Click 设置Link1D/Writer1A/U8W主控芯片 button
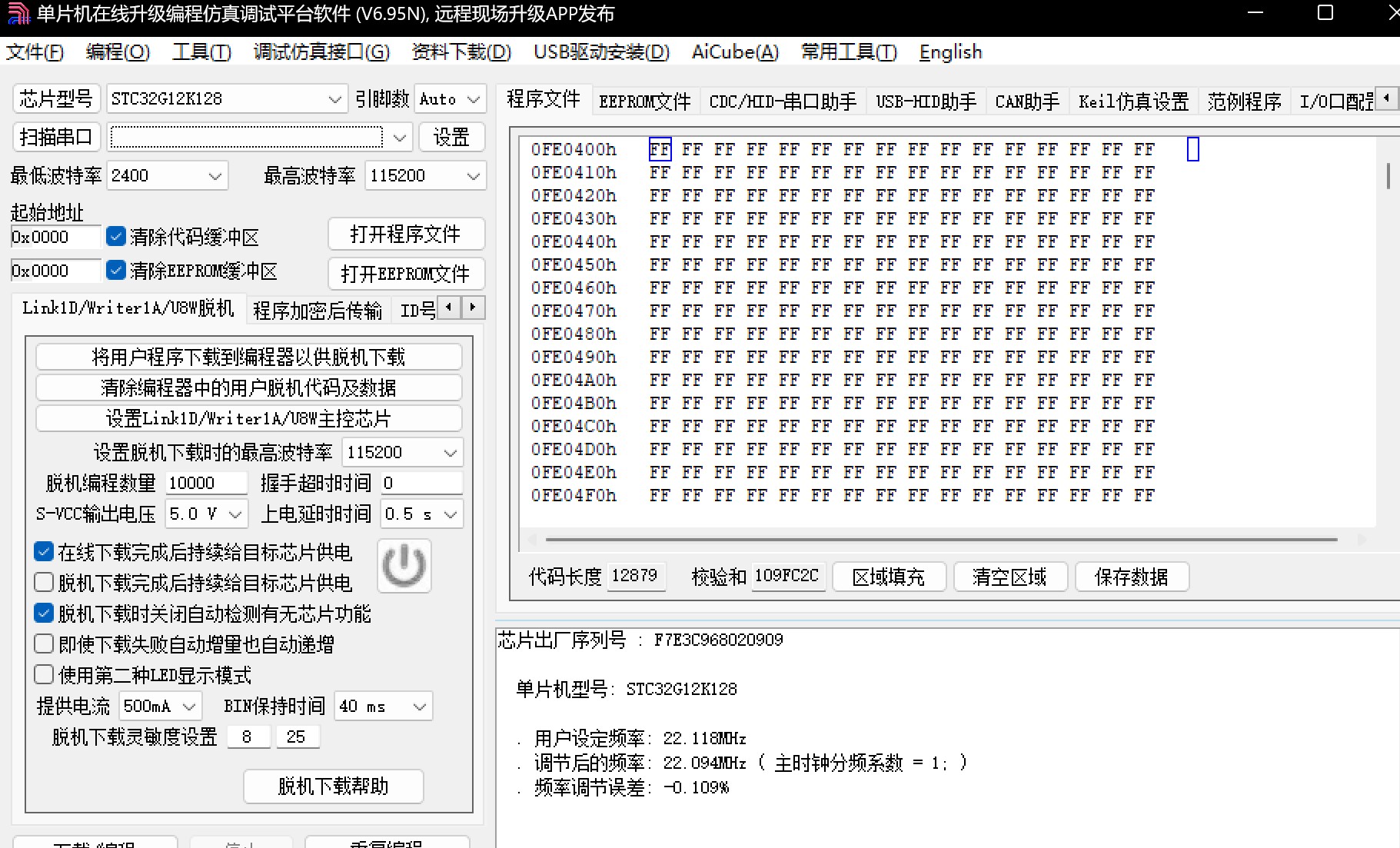Image resolution: width=1400 pixels, height=848 pixels. point(248,418)
